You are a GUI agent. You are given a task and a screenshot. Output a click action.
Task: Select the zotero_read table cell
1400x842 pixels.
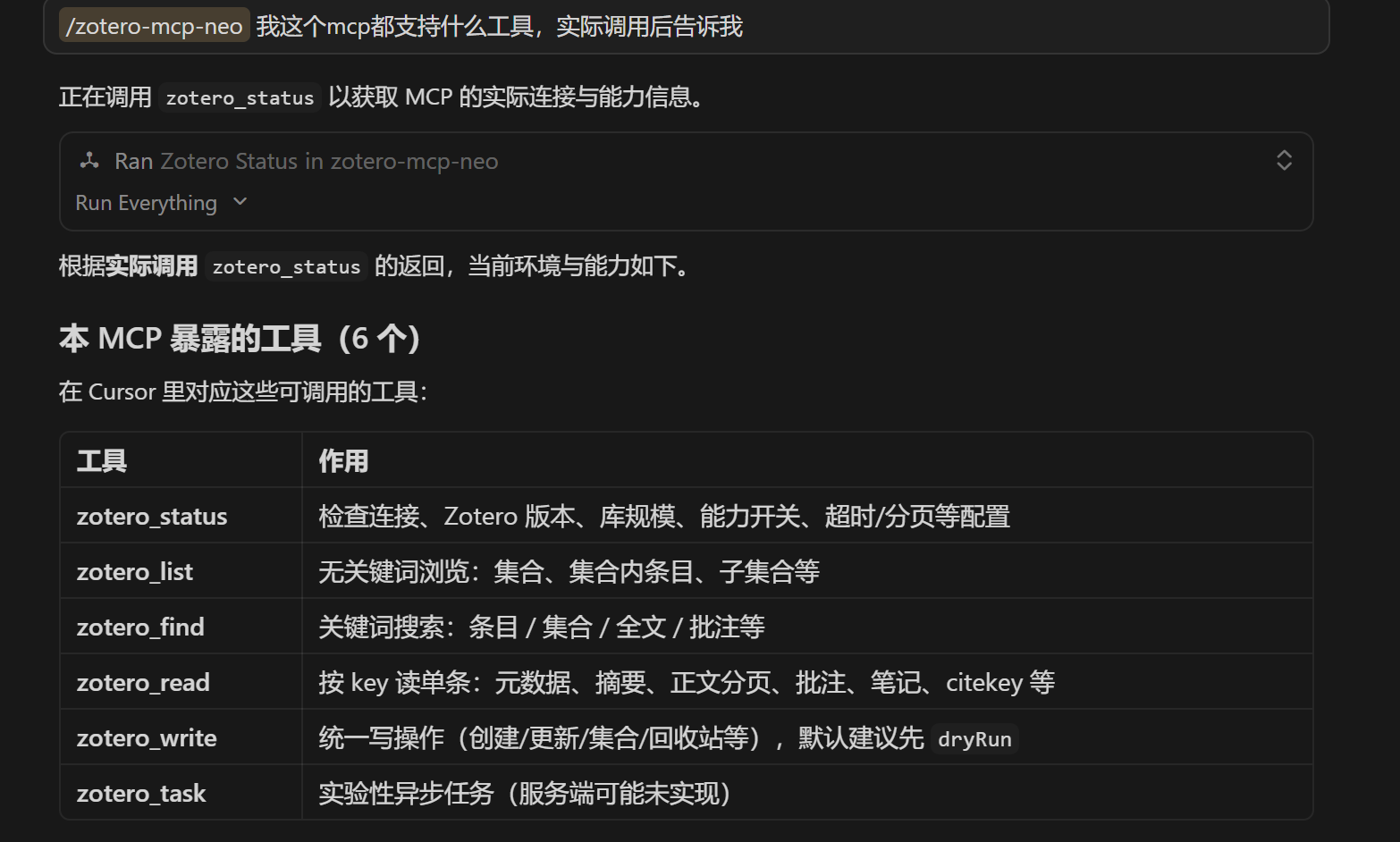pos(181,682)
